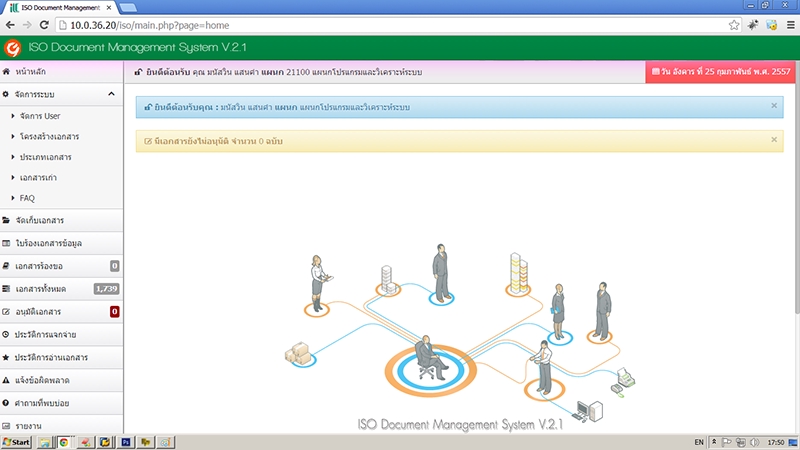This screenshot has width=800, height=450.
Task: Click the red date banner
Action: pos(720,72)
